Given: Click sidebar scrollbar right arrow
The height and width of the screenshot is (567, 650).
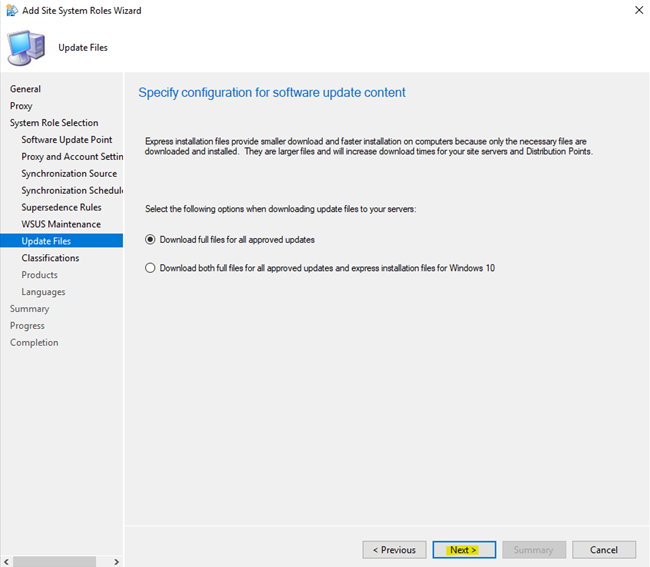Looking at the screenshot, I should tap(117, 562).
